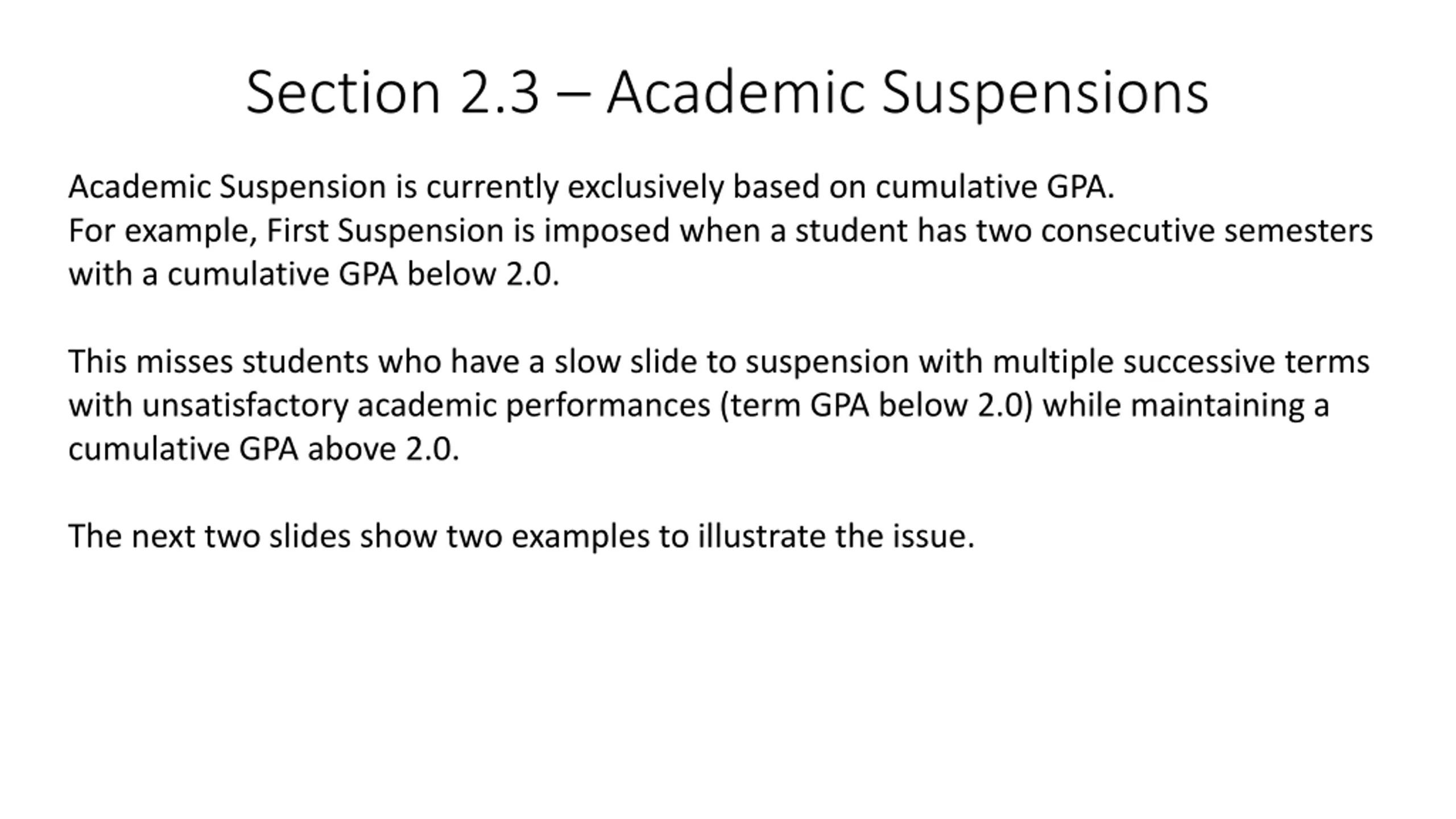Click the word 'Suspensions' in the title
The width and height of the screenshot is (1456, 819).
(1045, 94)
